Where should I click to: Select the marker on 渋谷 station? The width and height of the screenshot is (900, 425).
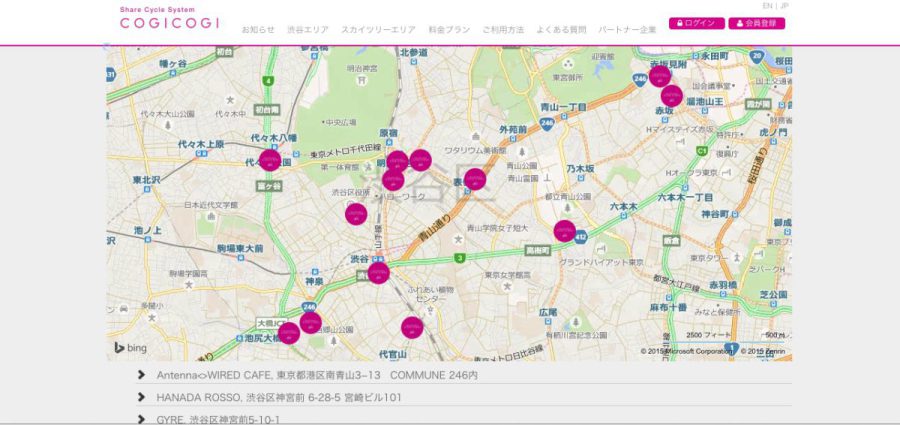point(379,273)
